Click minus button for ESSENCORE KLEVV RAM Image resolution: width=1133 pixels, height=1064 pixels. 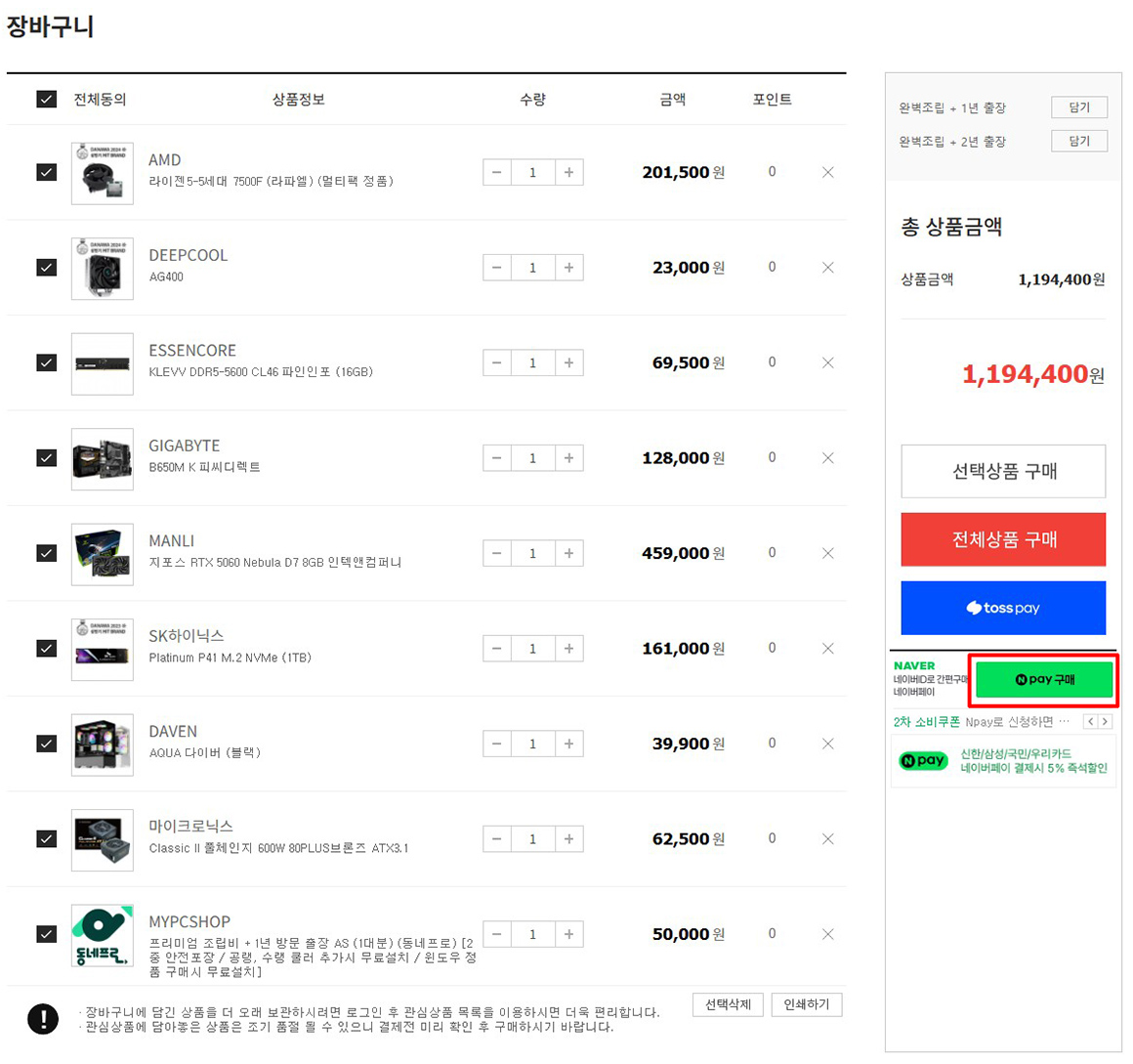(496, 363)
